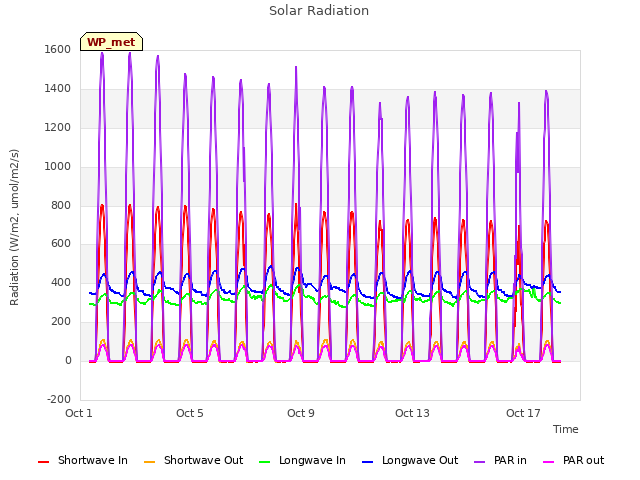Click the Oct 5 x-axis label
Viewport: 640px width, 480px height.
[x=190, y=413]
